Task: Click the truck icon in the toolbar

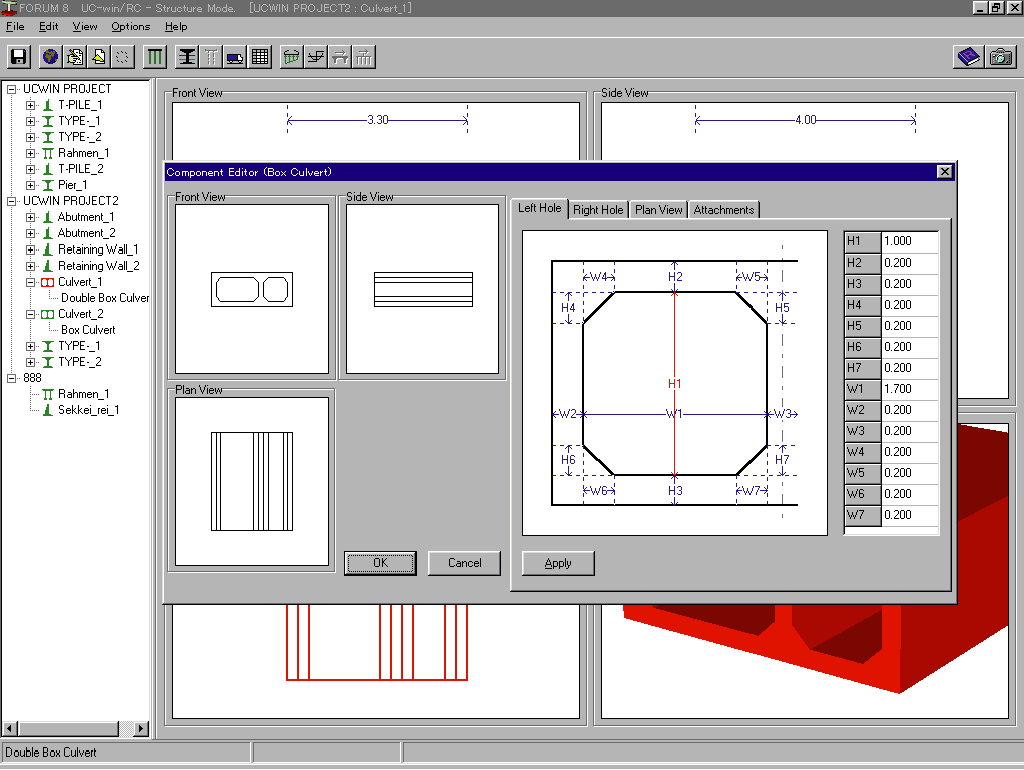Action: 235,57
